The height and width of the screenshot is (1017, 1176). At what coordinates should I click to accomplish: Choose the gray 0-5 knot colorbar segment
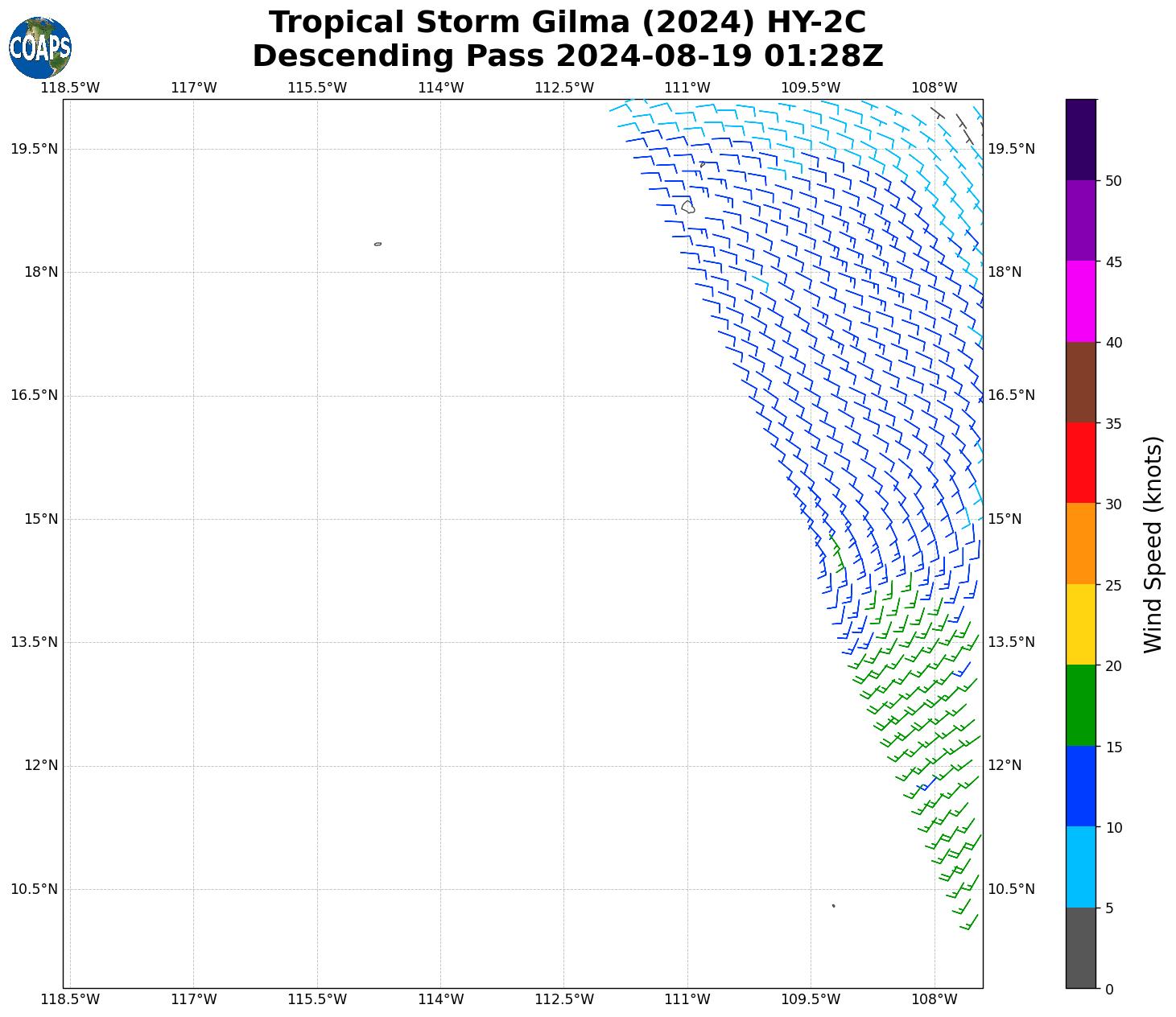1080,948
